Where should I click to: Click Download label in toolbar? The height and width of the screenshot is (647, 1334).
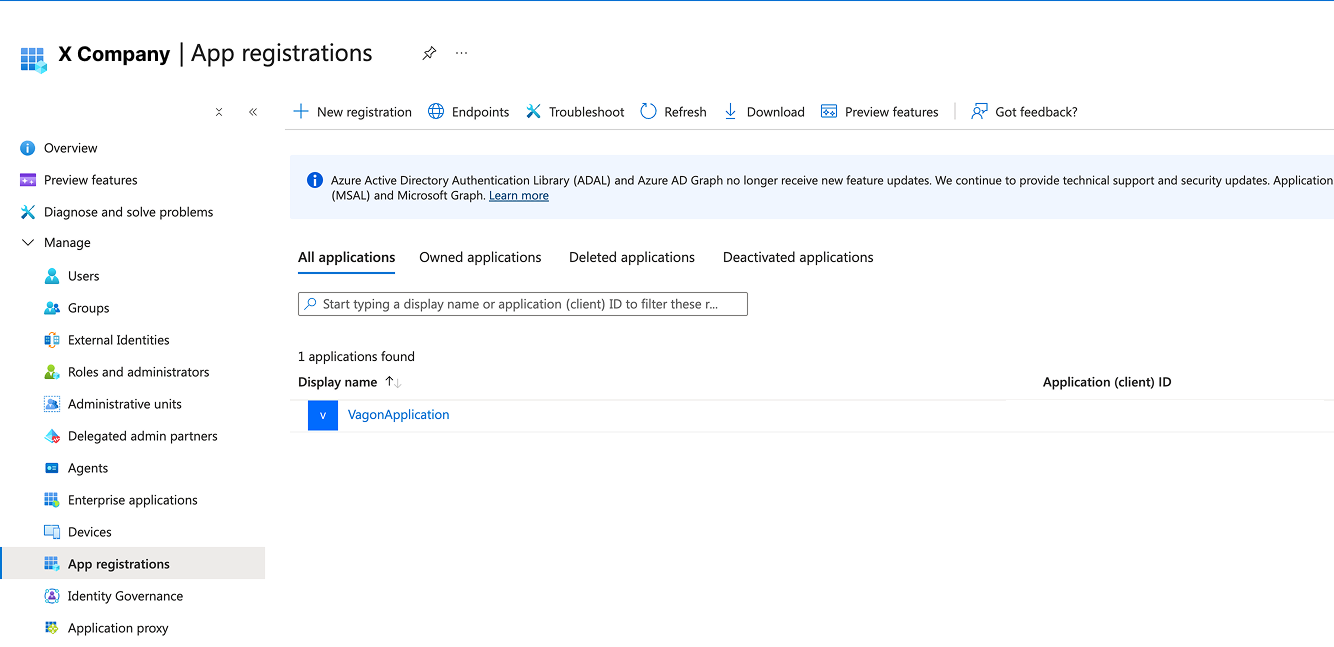point(776,112)
